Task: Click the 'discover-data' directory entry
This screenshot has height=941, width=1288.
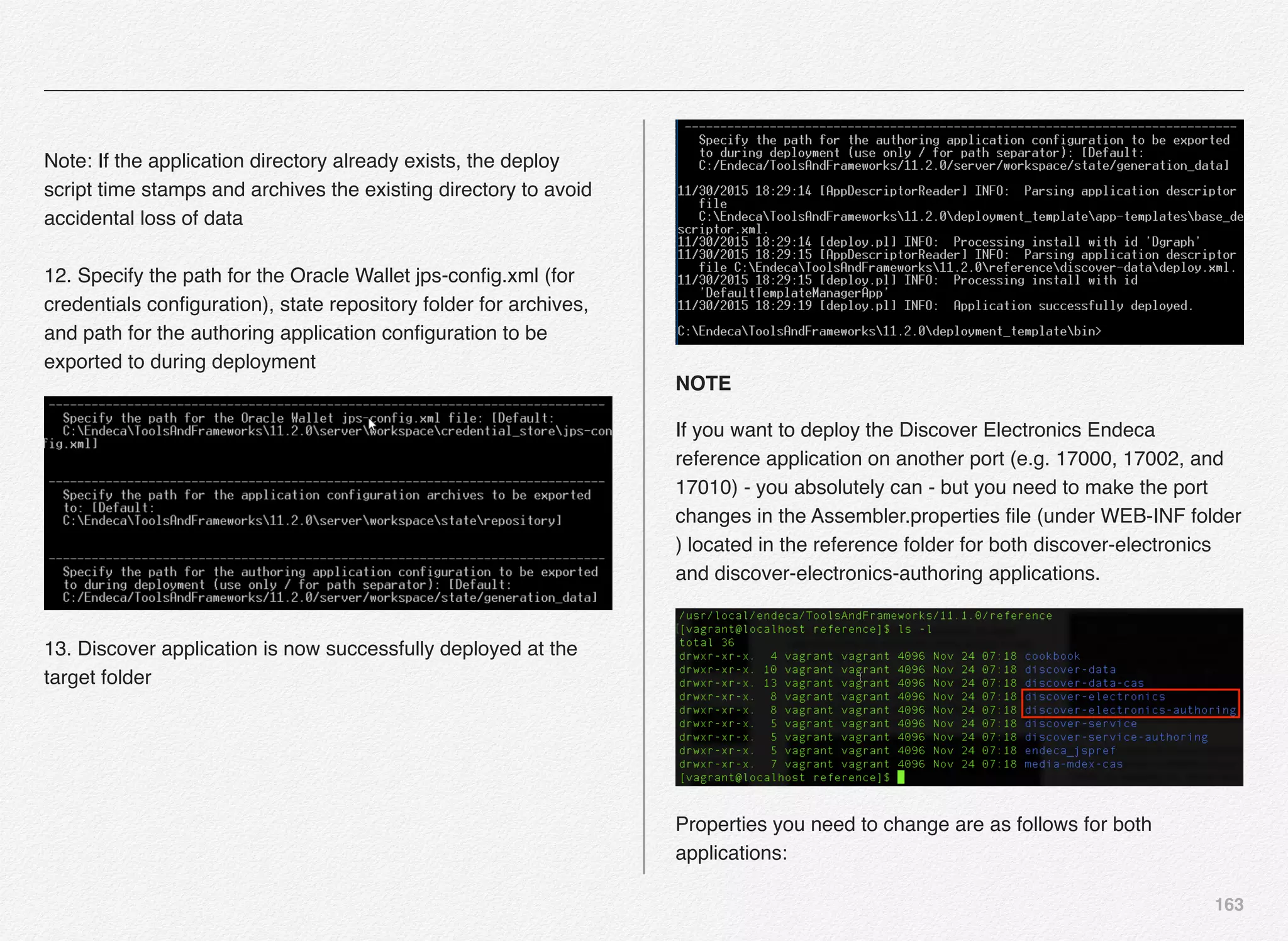Action: pos(1070,670)
